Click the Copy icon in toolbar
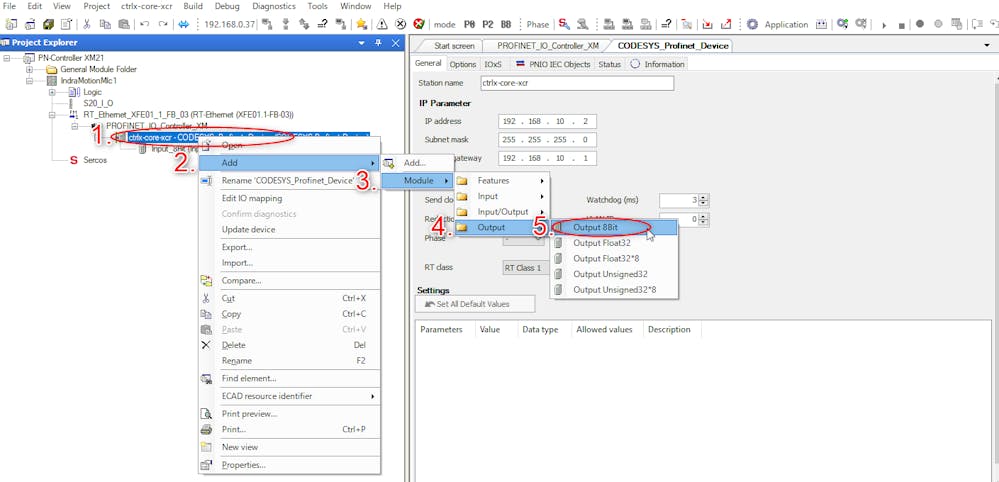The height and width of the screenshot is (482, 999). click(x=105, y=24)
